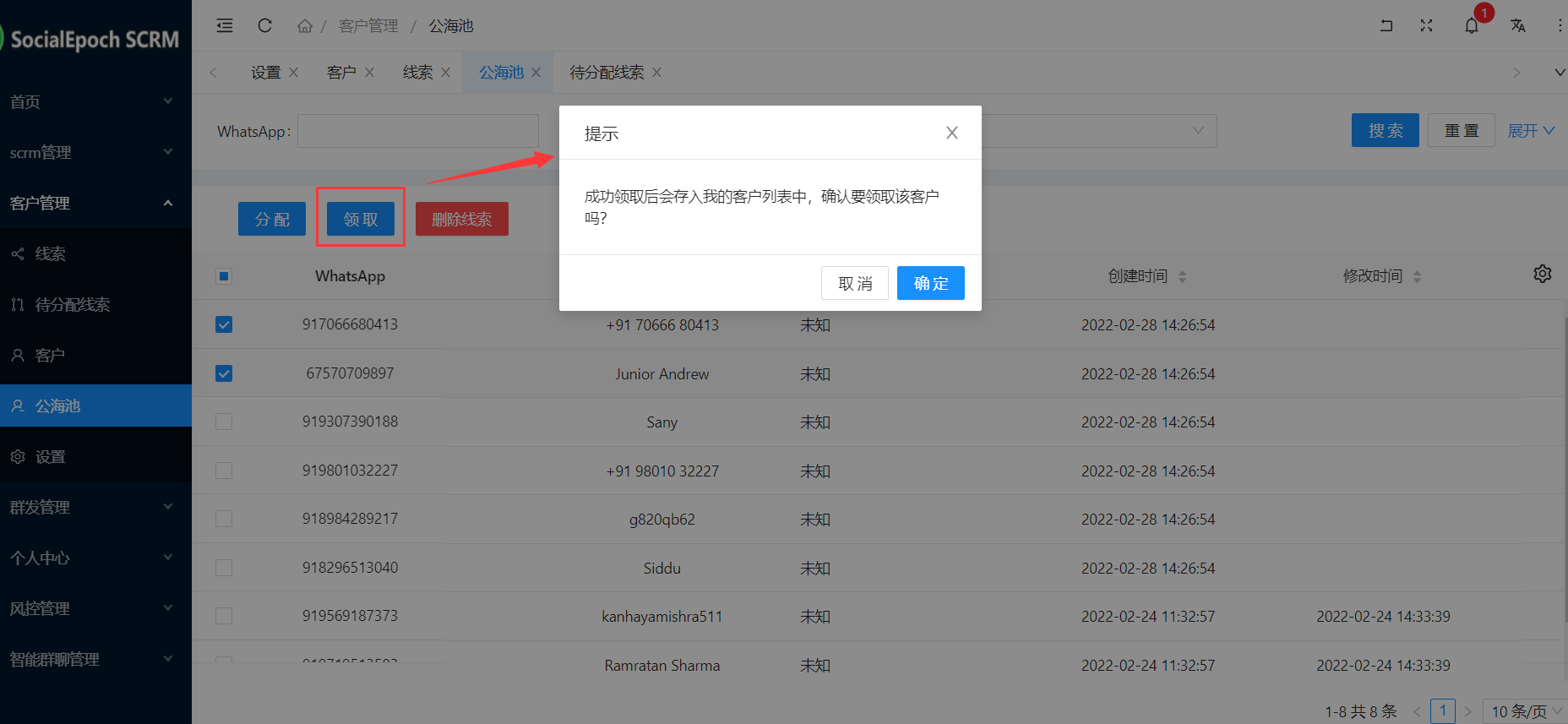Expand the 智能群聊管理 sidebar menu

95,659
